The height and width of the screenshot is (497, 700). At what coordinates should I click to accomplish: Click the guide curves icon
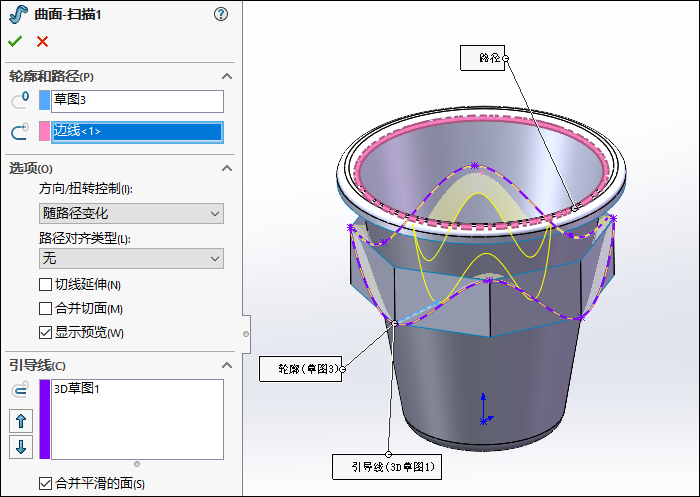coord(21,389)
